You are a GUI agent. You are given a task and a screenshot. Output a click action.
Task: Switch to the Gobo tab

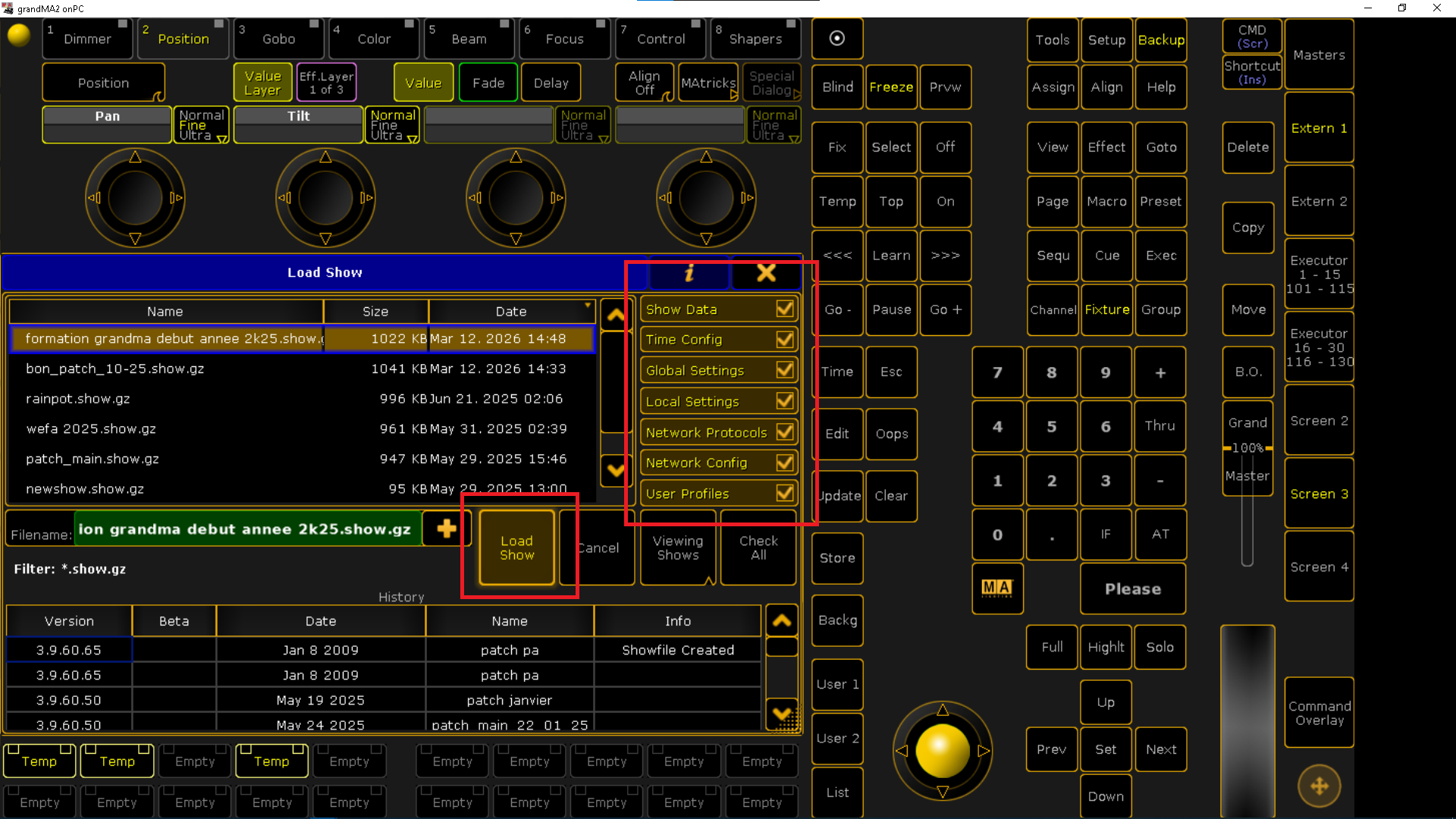[x=278, y=39]
